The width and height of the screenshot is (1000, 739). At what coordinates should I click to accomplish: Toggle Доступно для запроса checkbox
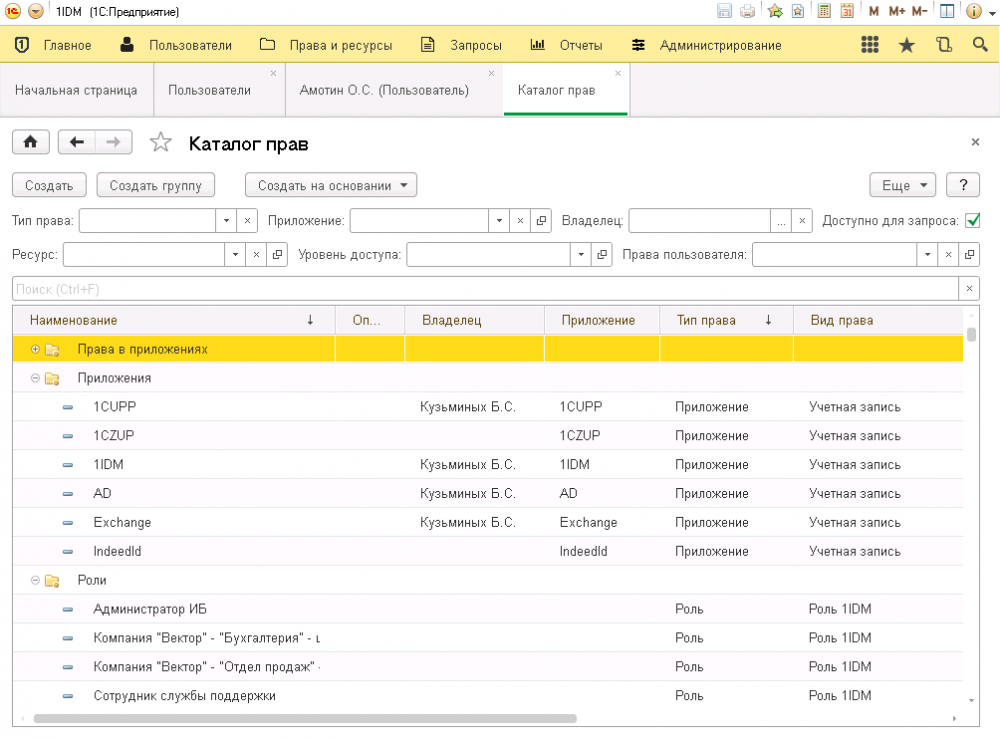pos(972,221)
